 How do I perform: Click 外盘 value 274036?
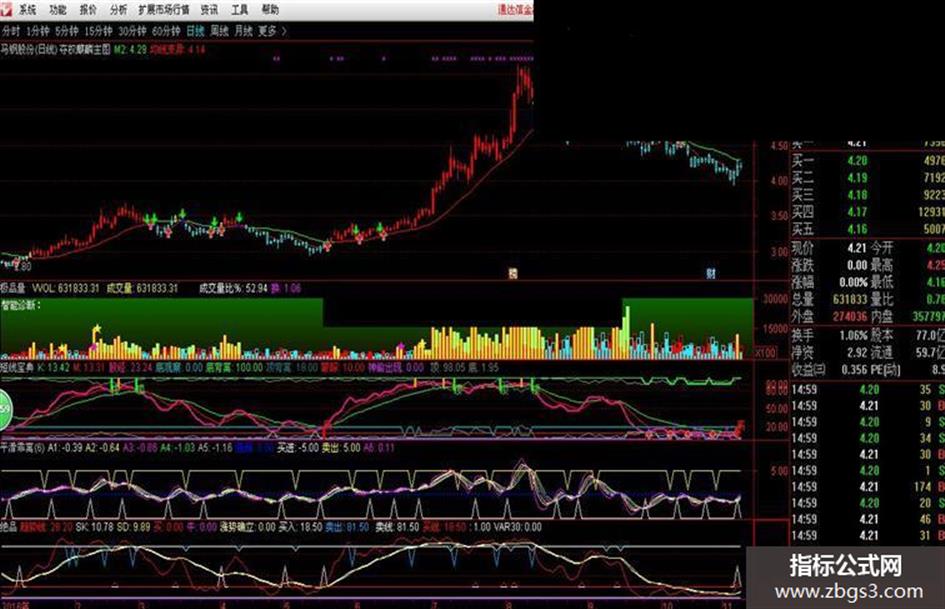point(849,316)
